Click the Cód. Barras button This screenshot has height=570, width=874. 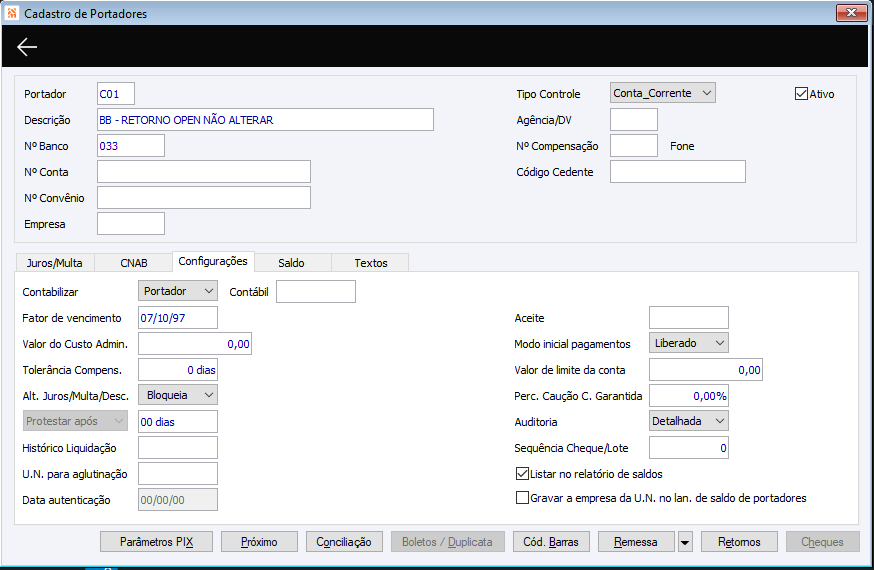coord(551,542)
